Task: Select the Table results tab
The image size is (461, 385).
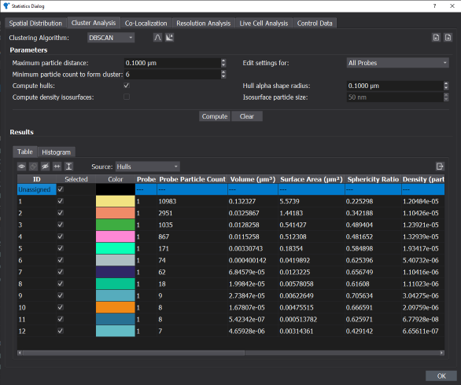Action: [x=25, y=152]
